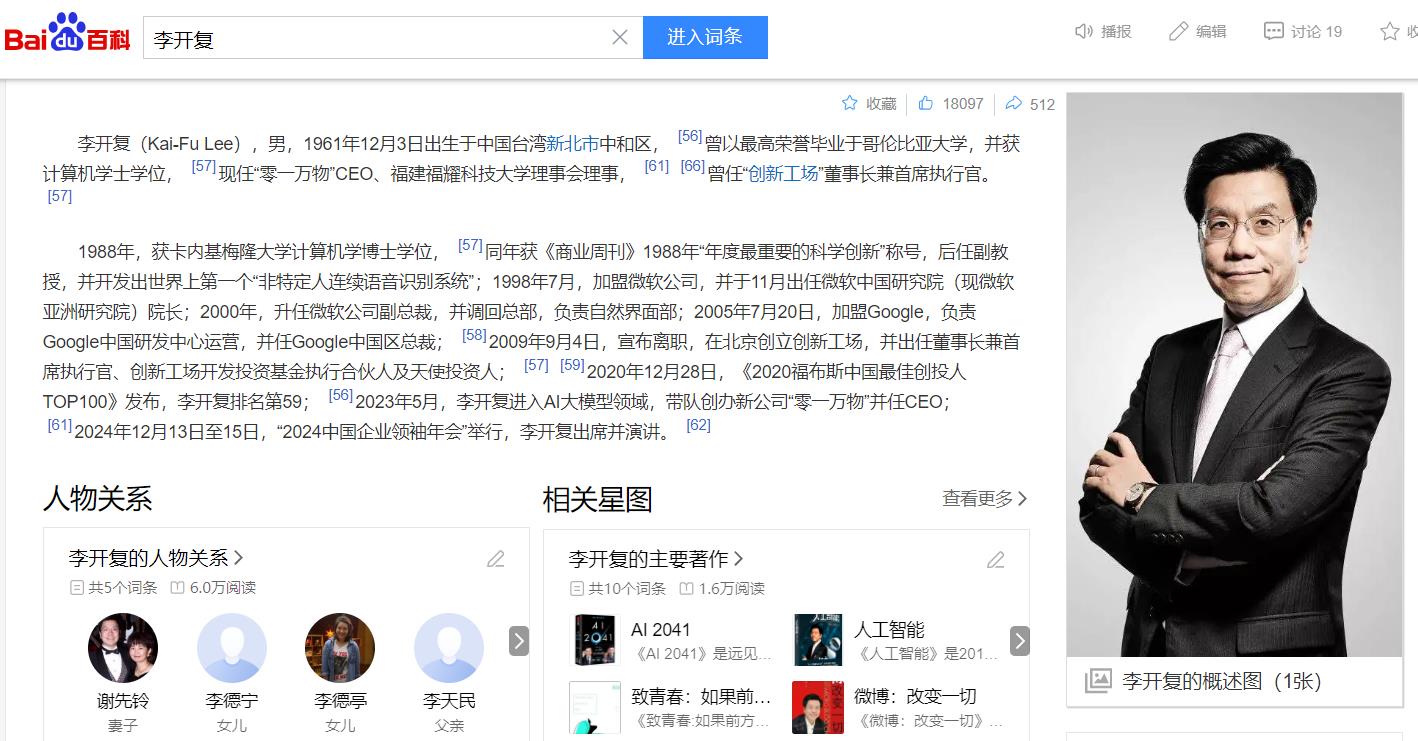Viewport: 1418px width, 741px height.
Task: Open citation reference [66]
Action: tap(693, 166)
